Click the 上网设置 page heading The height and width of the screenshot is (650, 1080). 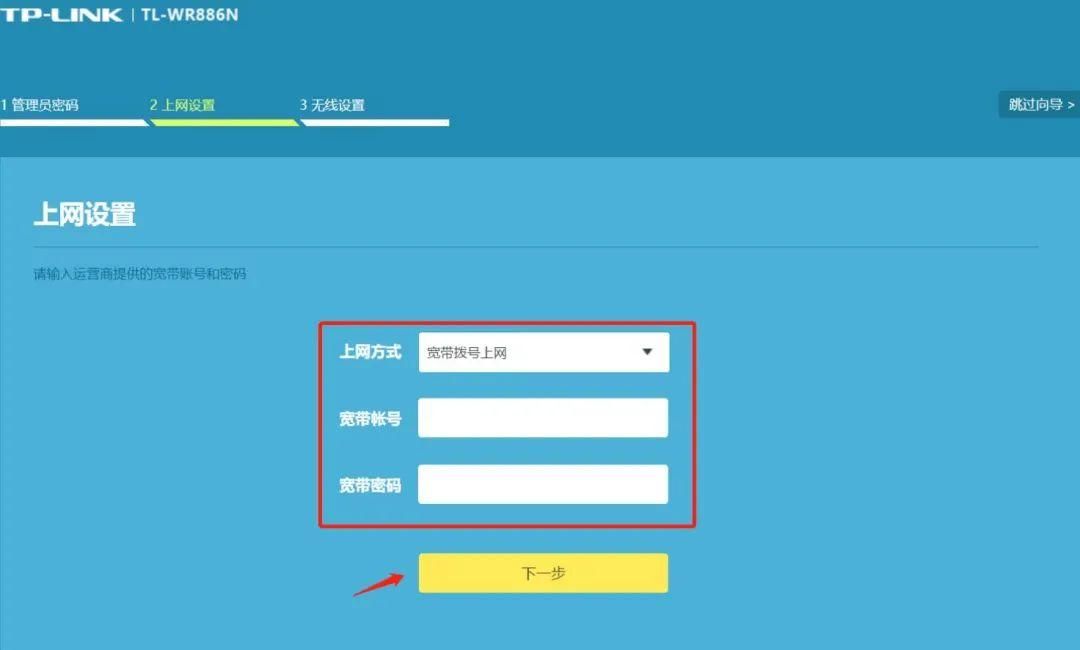point(85,214)
